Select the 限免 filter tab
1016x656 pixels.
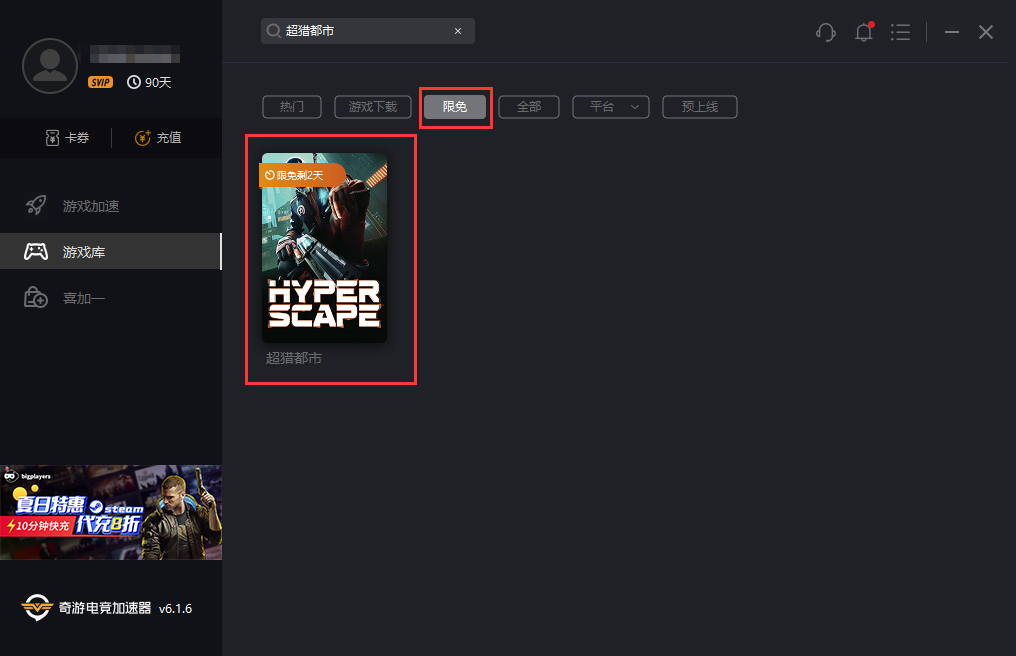coord(455,107)
